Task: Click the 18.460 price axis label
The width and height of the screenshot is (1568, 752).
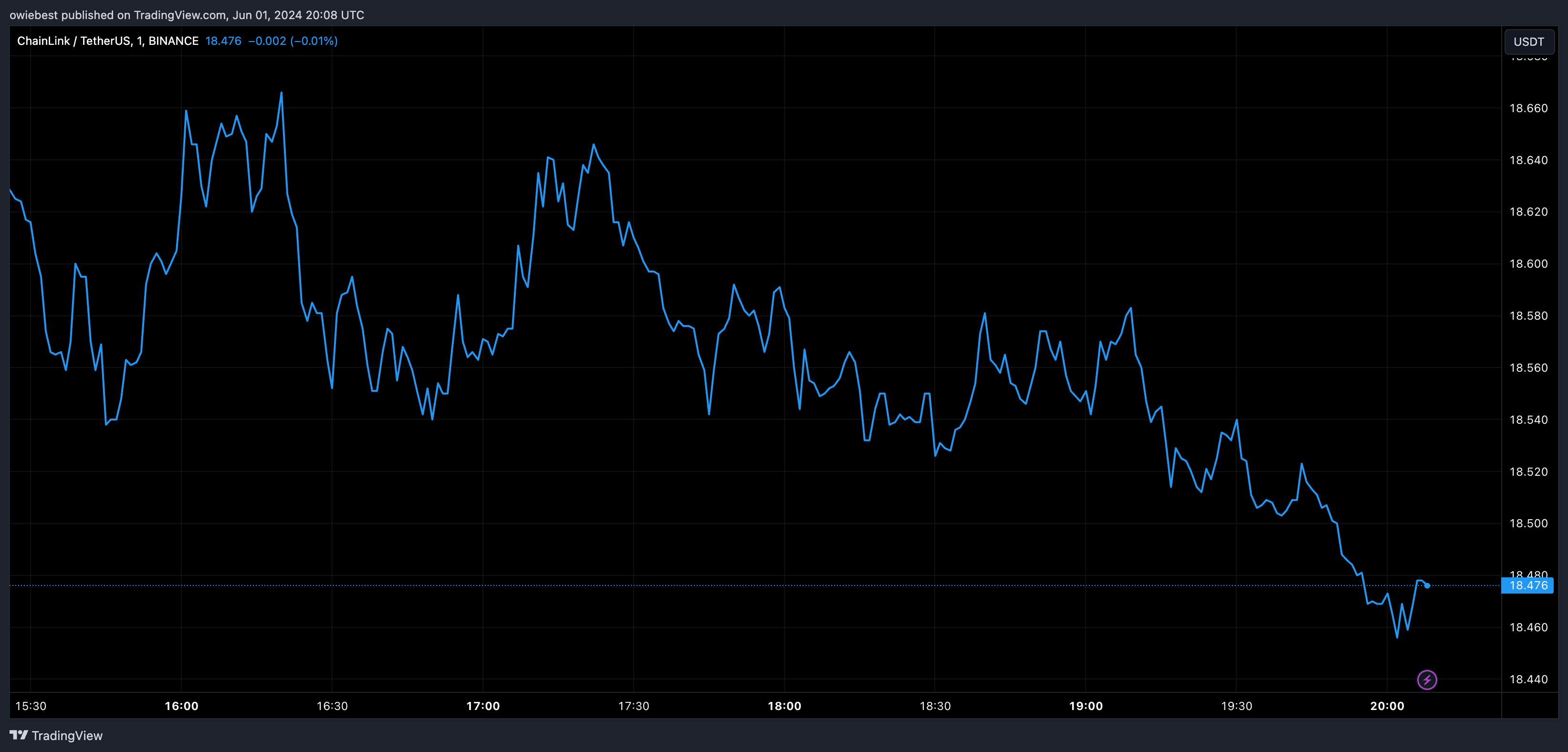Action: [1528, 627]
